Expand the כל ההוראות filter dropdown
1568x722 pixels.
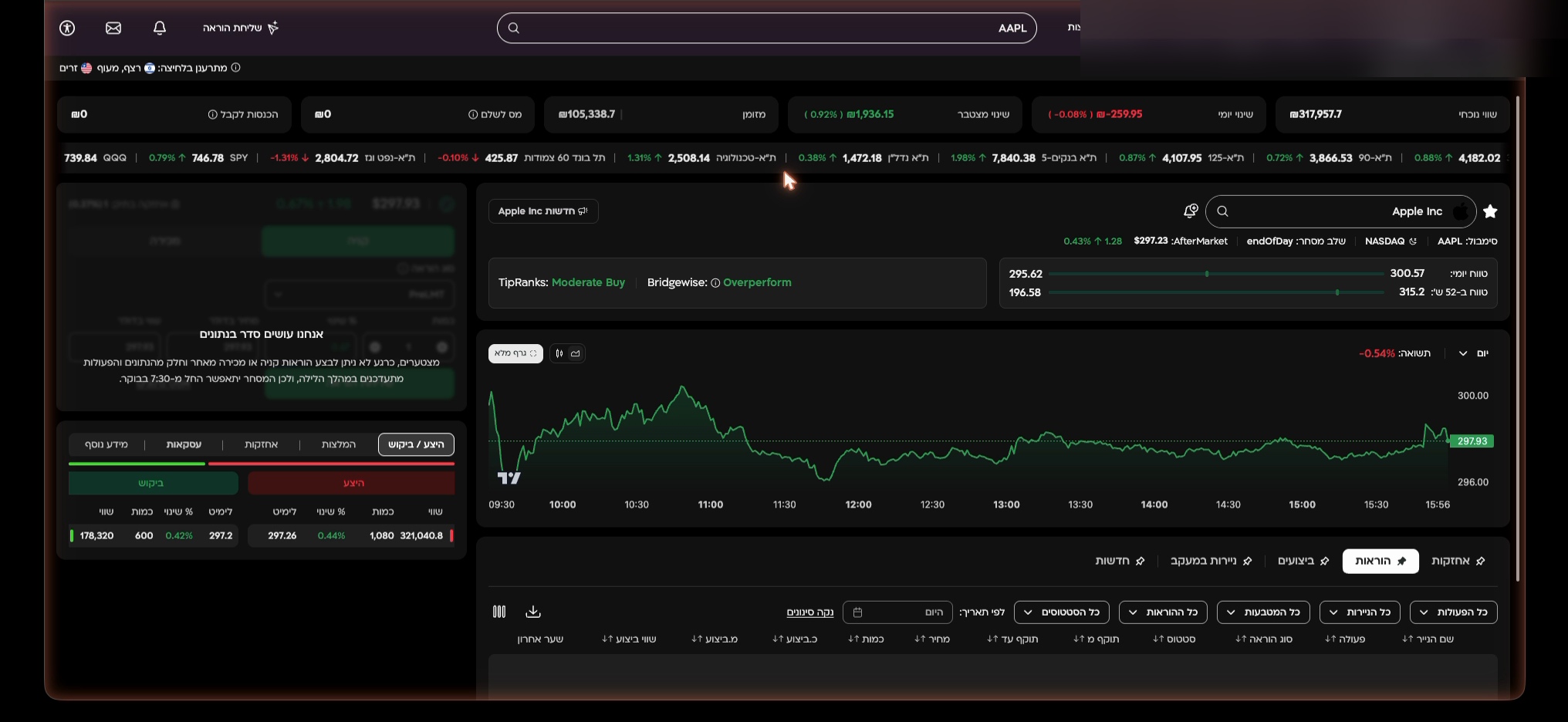coord(1163,612)
